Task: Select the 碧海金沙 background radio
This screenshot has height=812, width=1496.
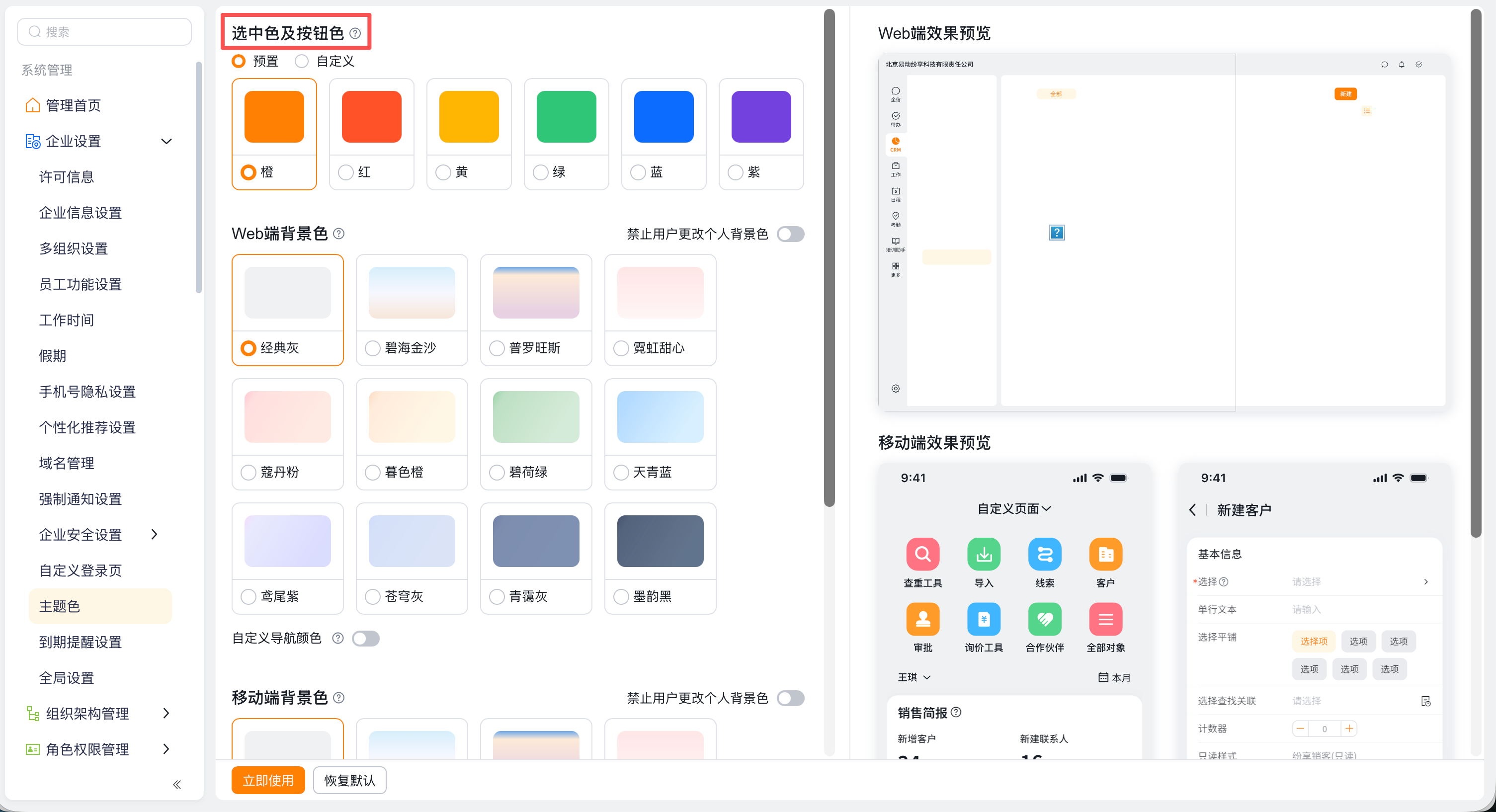Action: (372, 348)
